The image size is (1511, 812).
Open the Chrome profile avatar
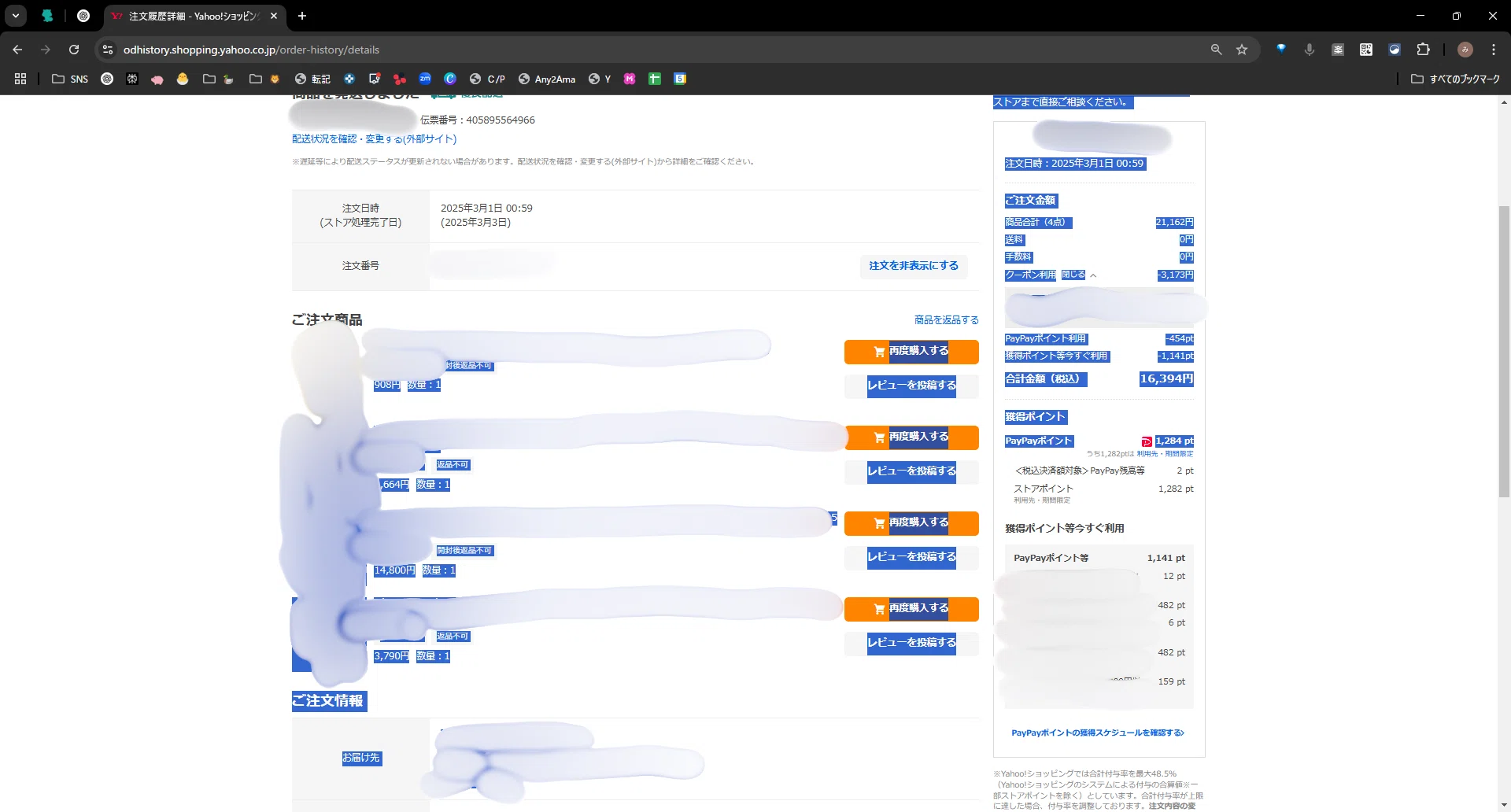tap(1465, 50)
